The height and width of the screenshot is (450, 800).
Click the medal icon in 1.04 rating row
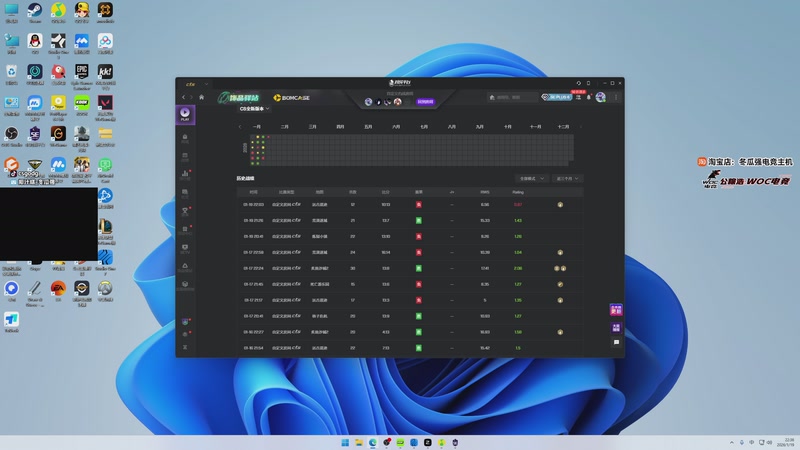(x=560, y=253)
